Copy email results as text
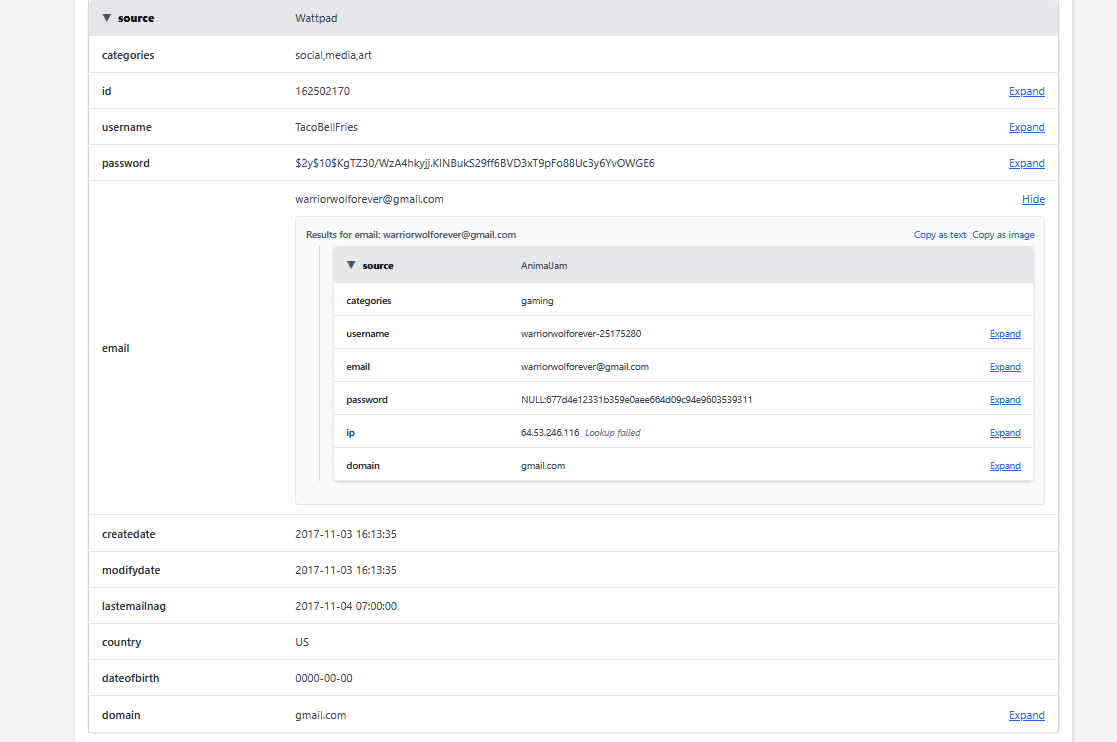 (940, 235)
